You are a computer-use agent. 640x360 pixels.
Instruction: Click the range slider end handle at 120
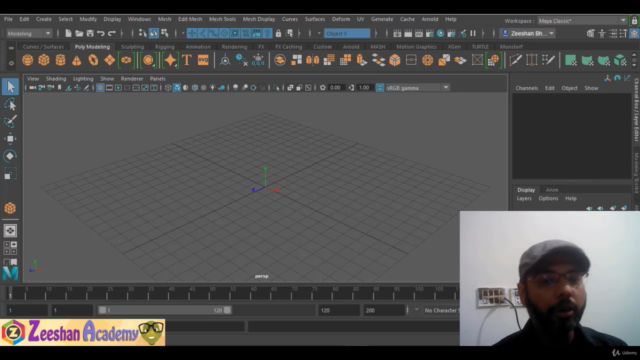click(227, 310)
